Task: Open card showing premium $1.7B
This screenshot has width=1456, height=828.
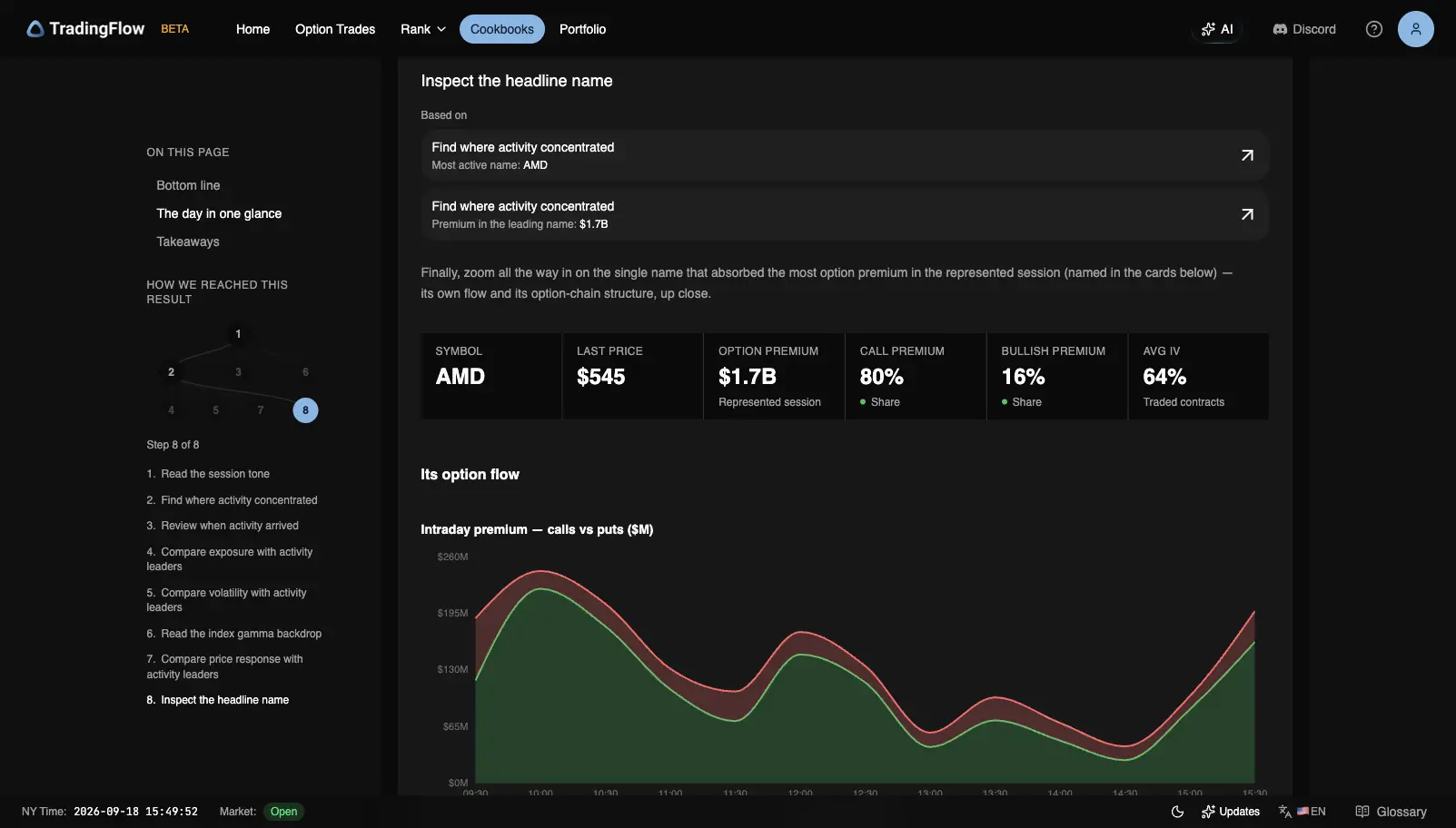Action: [x=845, y=214]
